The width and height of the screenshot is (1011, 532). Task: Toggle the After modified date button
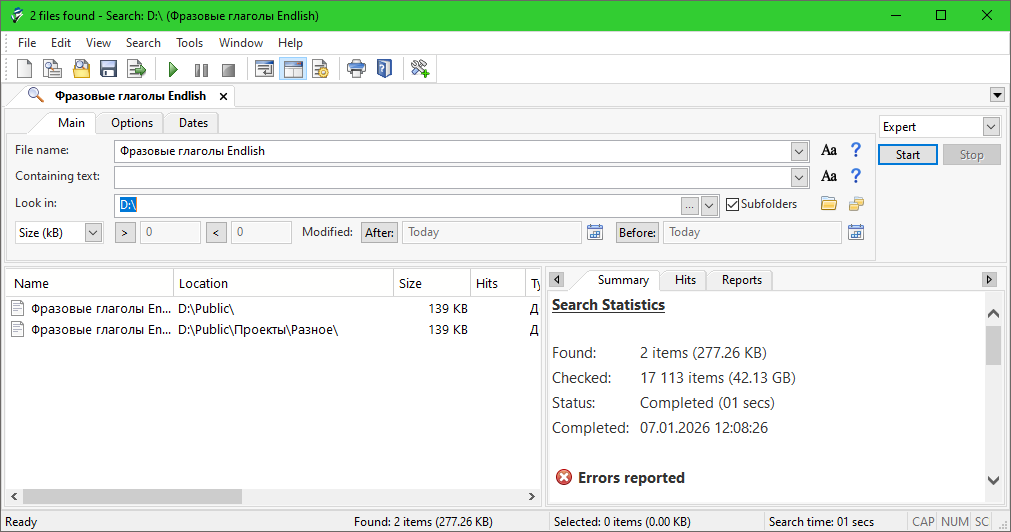coord(379,232)
